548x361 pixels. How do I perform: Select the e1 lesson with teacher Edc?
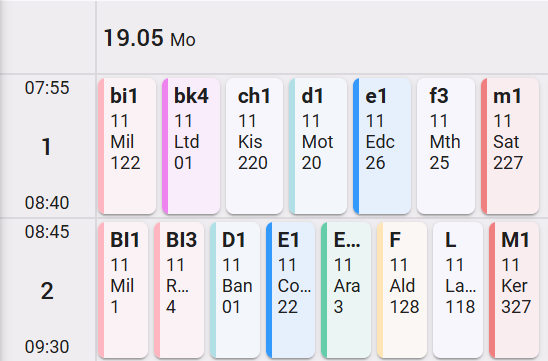[382, 146]
